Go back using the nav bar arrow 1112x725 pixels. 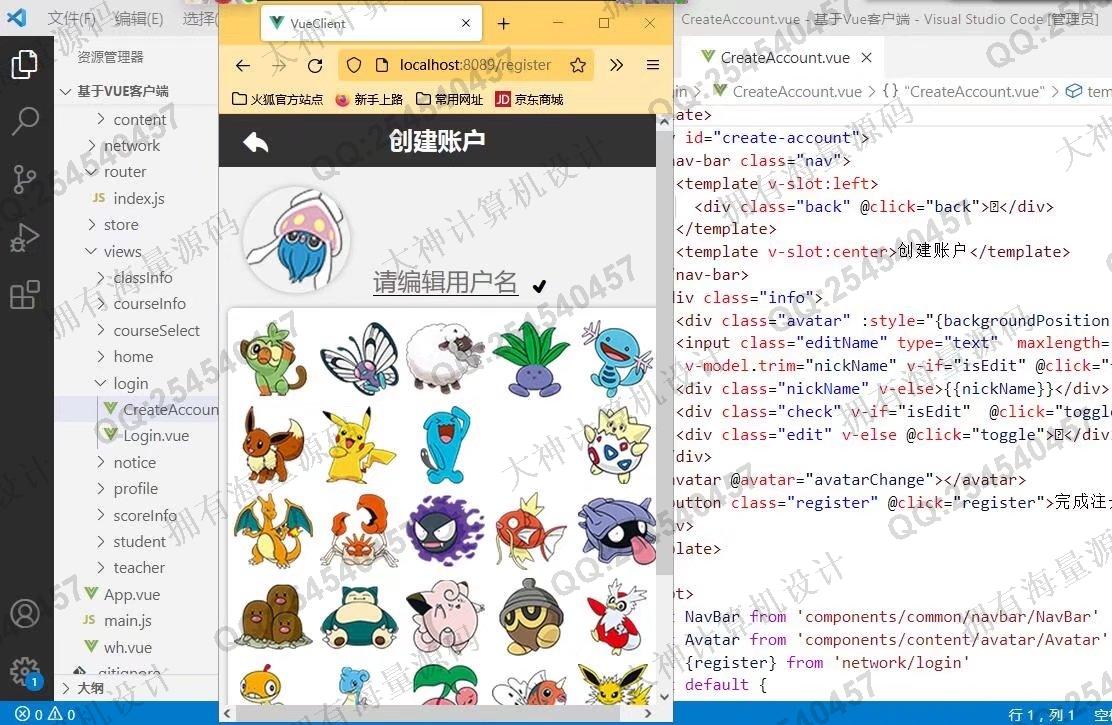pyautogui.click(x=255, y=142)
